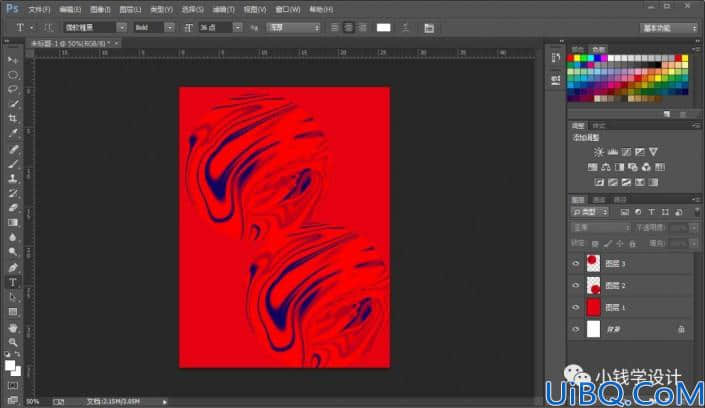Open the layer filter type dropdown
This screenshot has width=705, height=408.
pyautogui.click(x=590, y=212)
